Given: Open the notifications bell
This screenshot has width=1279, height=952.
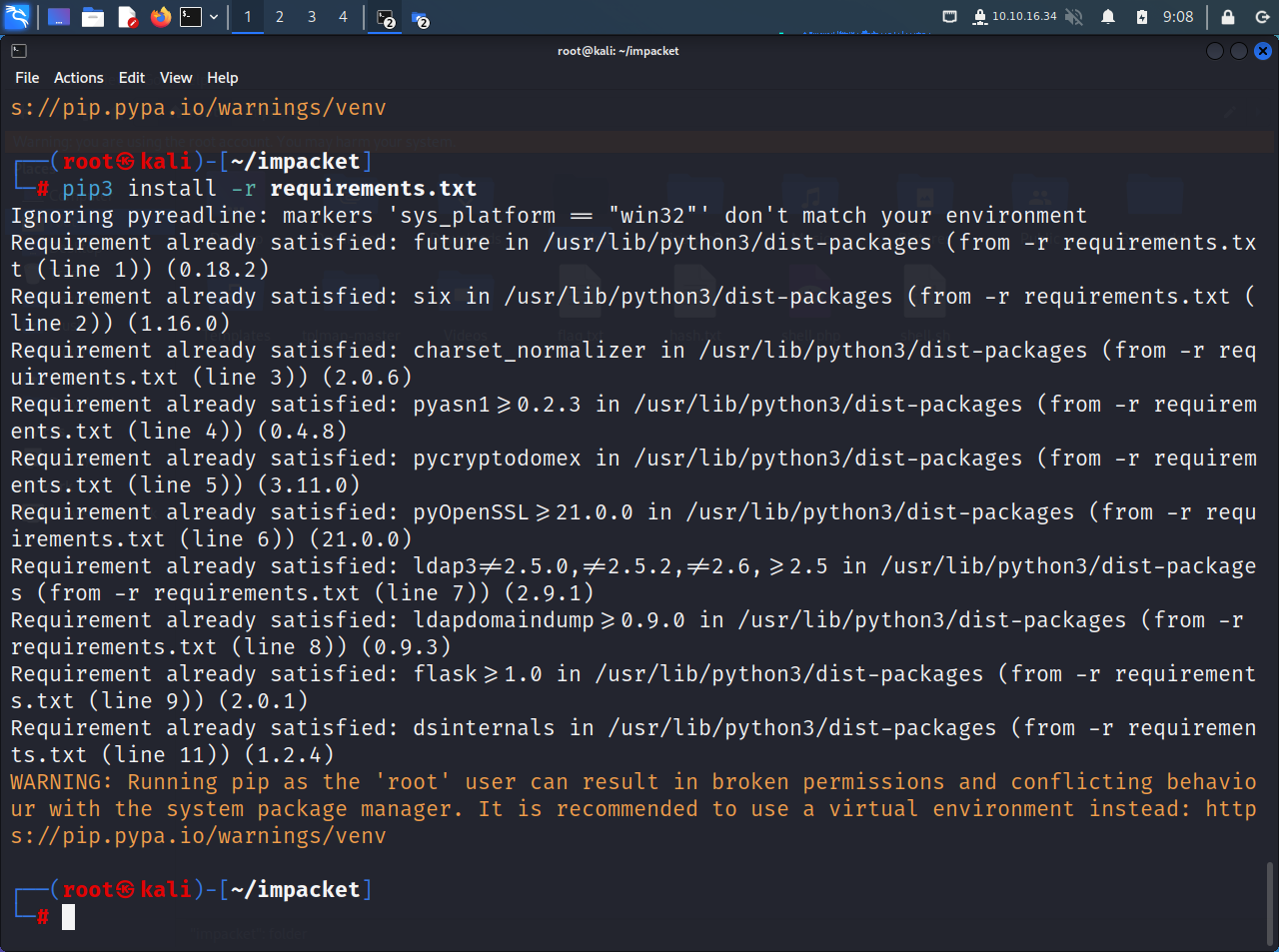Looking at the screenshot, I should point(1108,17).
